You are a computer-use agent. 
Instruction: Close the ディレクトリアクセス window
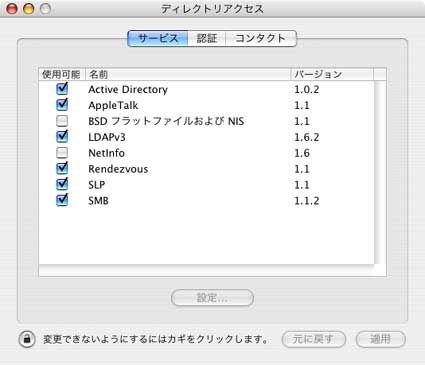[x=12, y=9]
